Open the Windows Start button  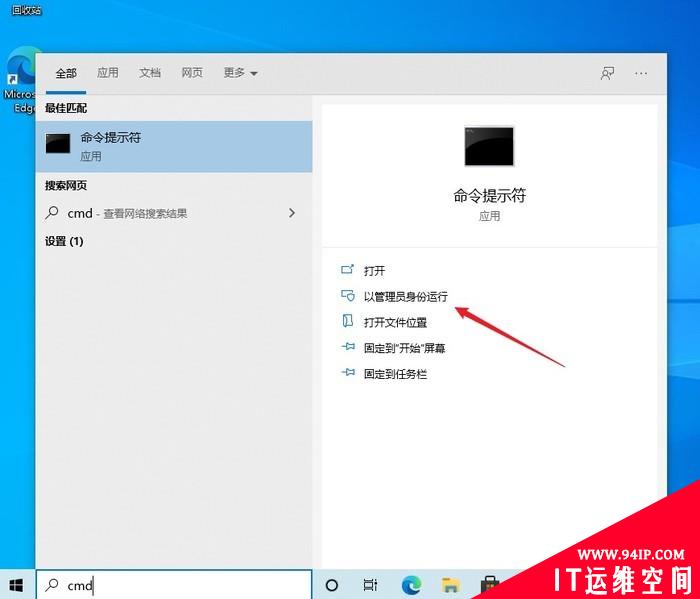(17, 584)
